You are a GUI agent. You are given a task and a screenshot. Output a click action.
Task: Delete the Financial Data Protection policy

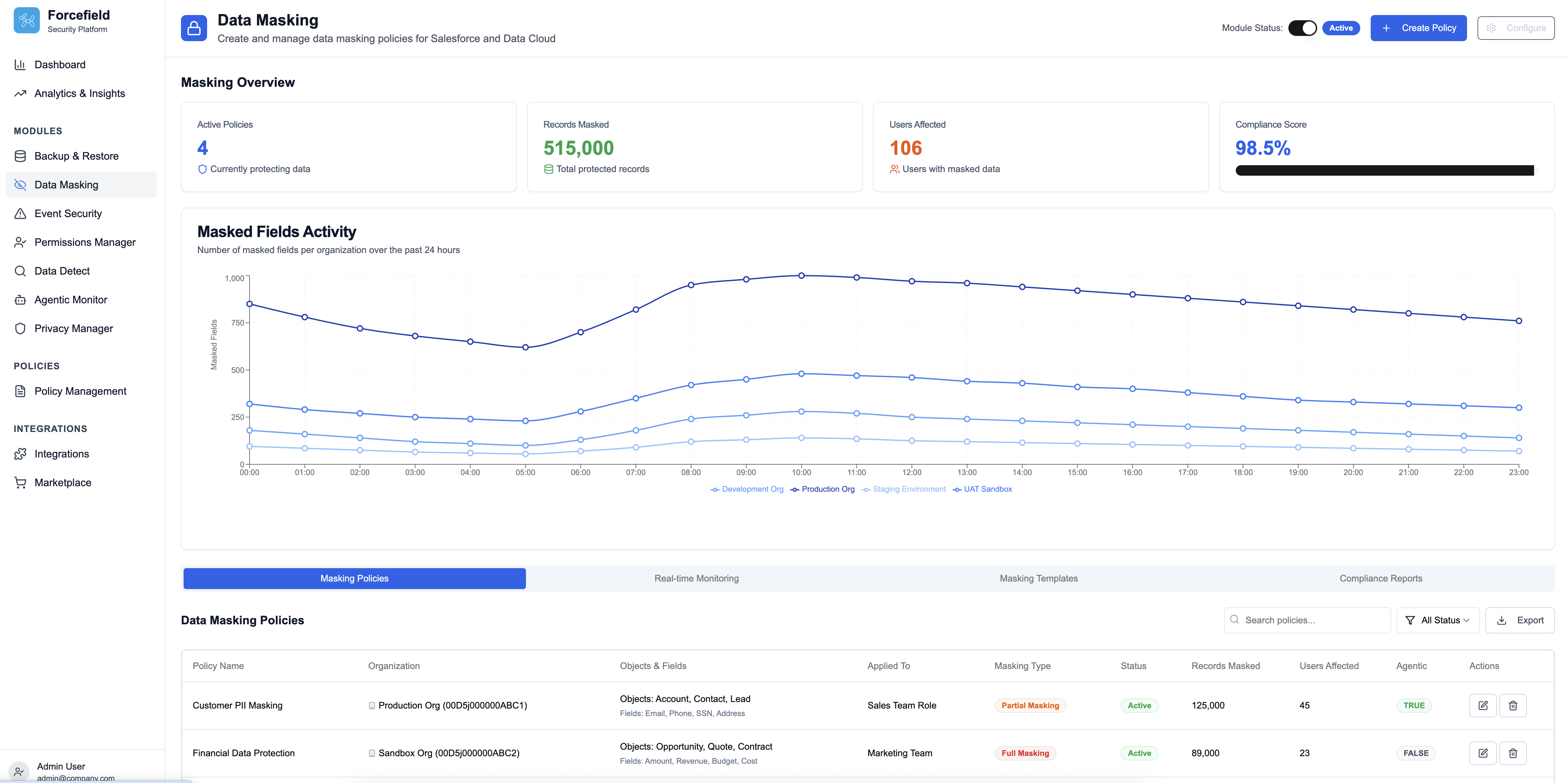tap(1512, 753)
